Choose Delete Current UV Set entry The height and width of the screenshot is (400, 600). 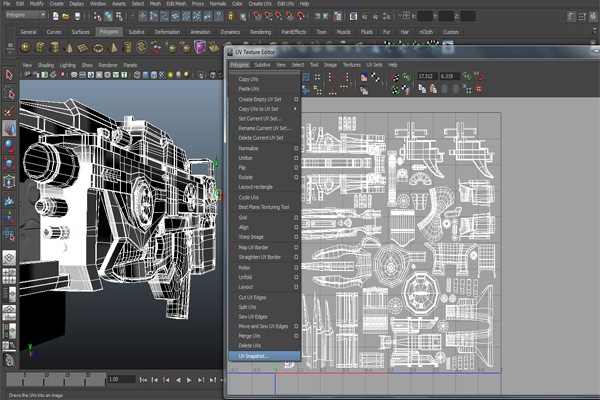[261, 138]
